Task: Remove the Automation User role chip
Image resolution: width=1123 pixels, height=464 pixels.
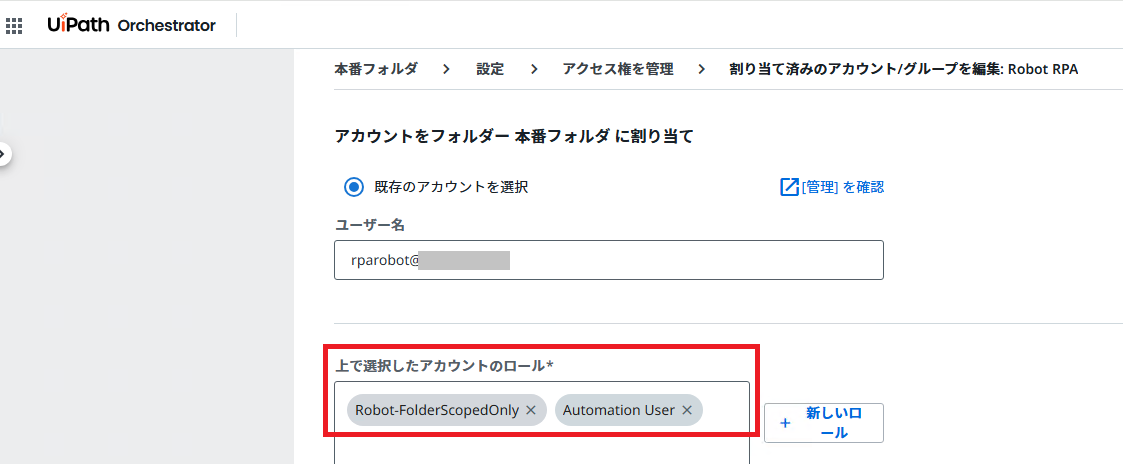Action: (687, 410)
